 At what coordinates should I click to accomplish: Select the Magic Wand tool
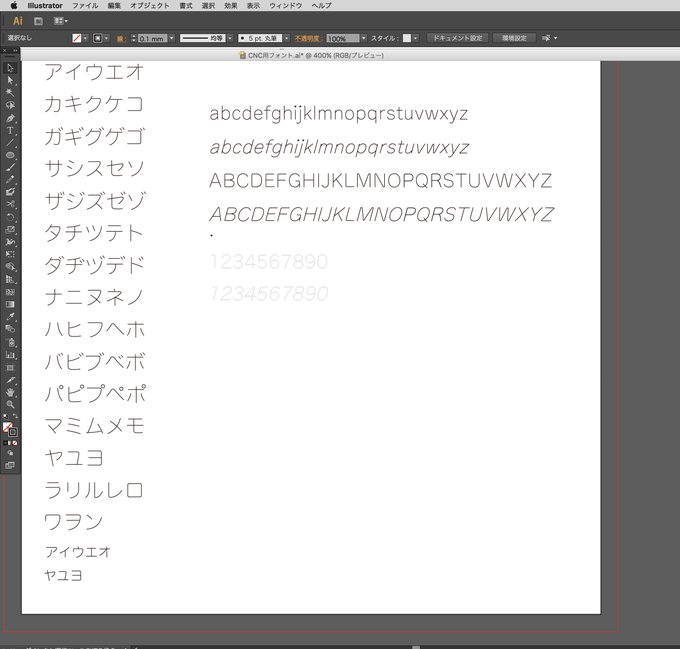click(10, 92)
